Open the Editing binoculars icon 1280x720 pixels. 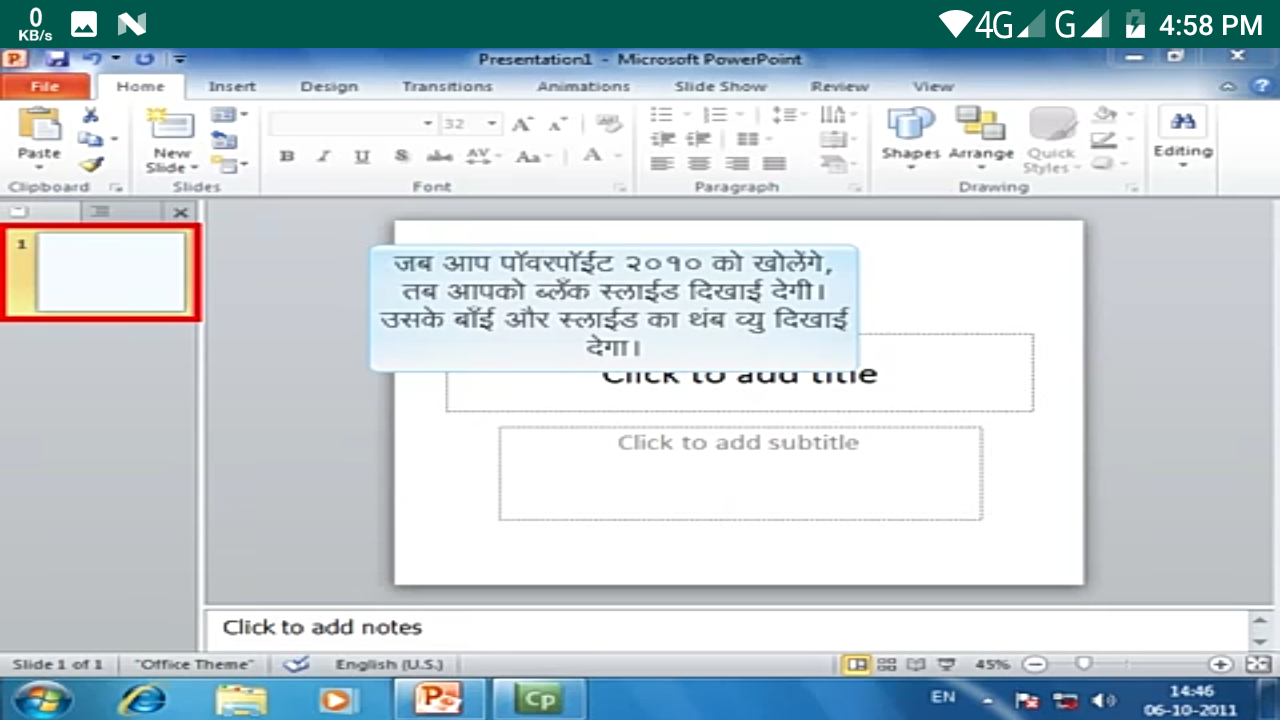[1183, 124]
